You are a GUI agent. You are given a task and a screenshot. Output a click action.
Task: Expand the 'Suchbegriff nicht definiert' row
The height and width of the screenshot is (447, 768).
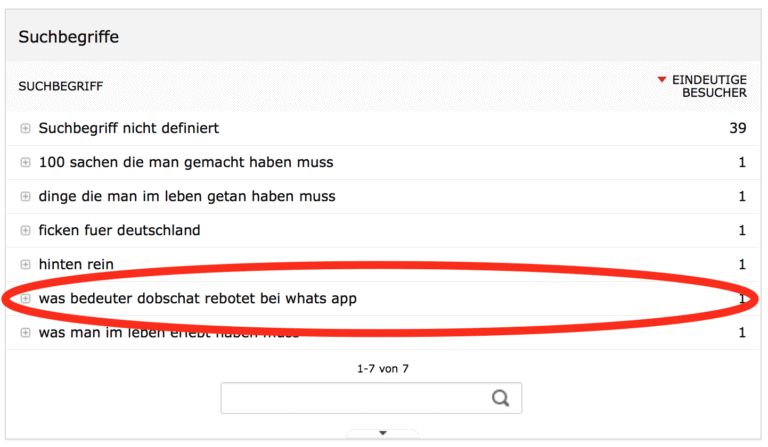[x=26, y=129]
